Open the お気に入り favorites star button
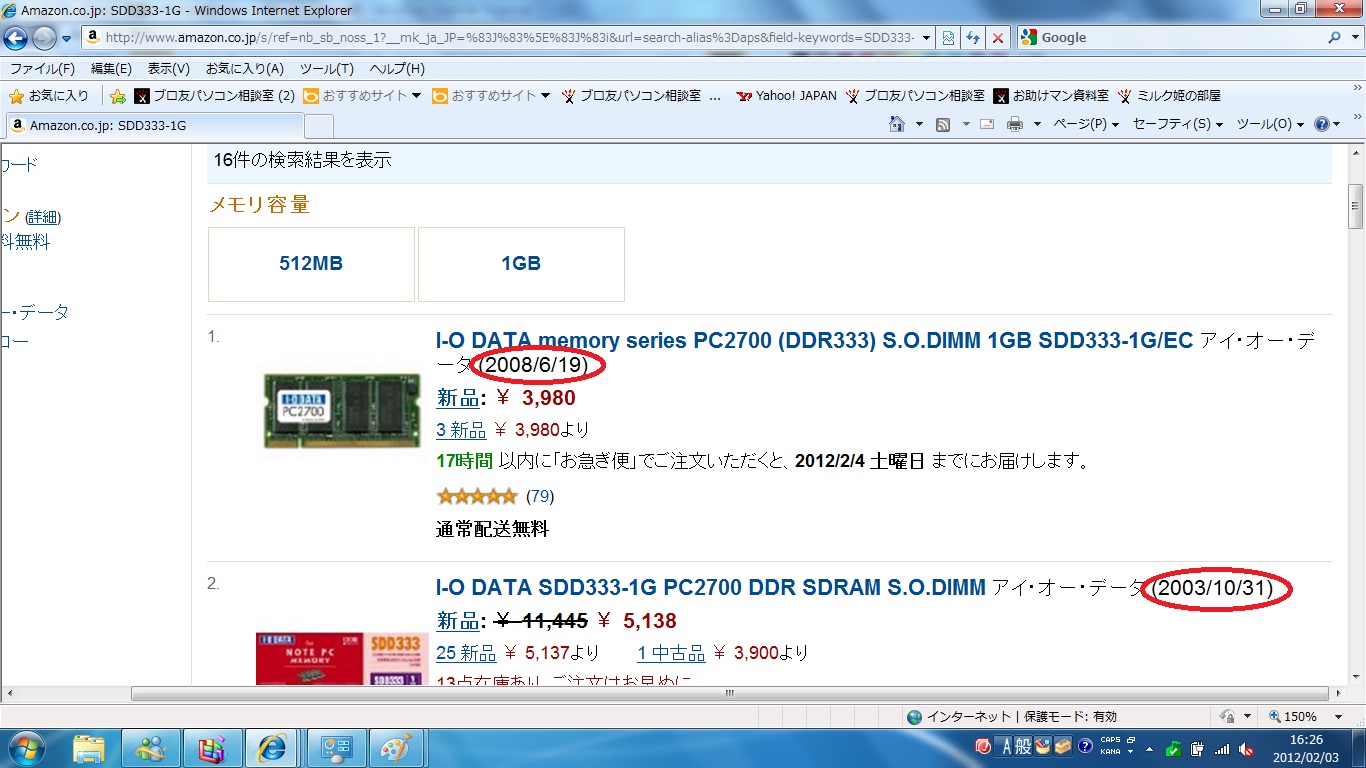Screen dimensions: 1366x768 [48, 96]
